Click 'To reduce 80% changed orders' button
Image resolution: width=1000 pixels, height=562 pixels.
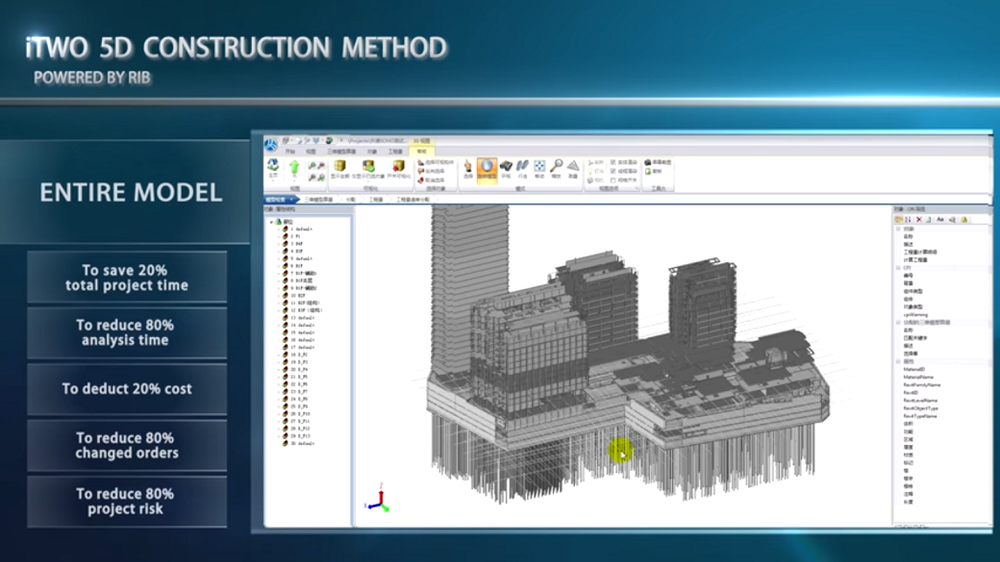[127, 445]
